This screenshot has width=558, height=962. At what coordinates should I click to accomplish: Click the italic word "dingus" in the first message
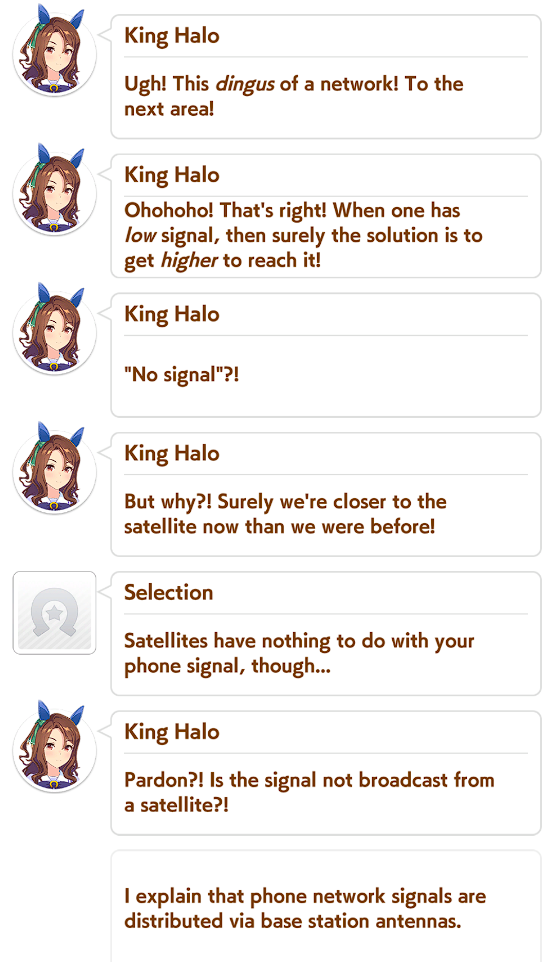tap(245, 85)
